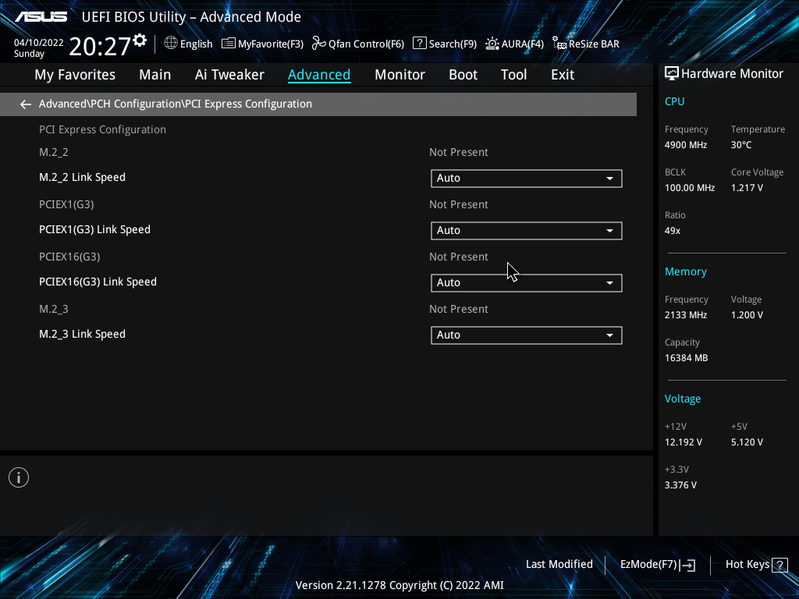Click the back arrow in breadcrumb bar
The height and width of the screenshot is (599, 799).
tap(25, 104)
